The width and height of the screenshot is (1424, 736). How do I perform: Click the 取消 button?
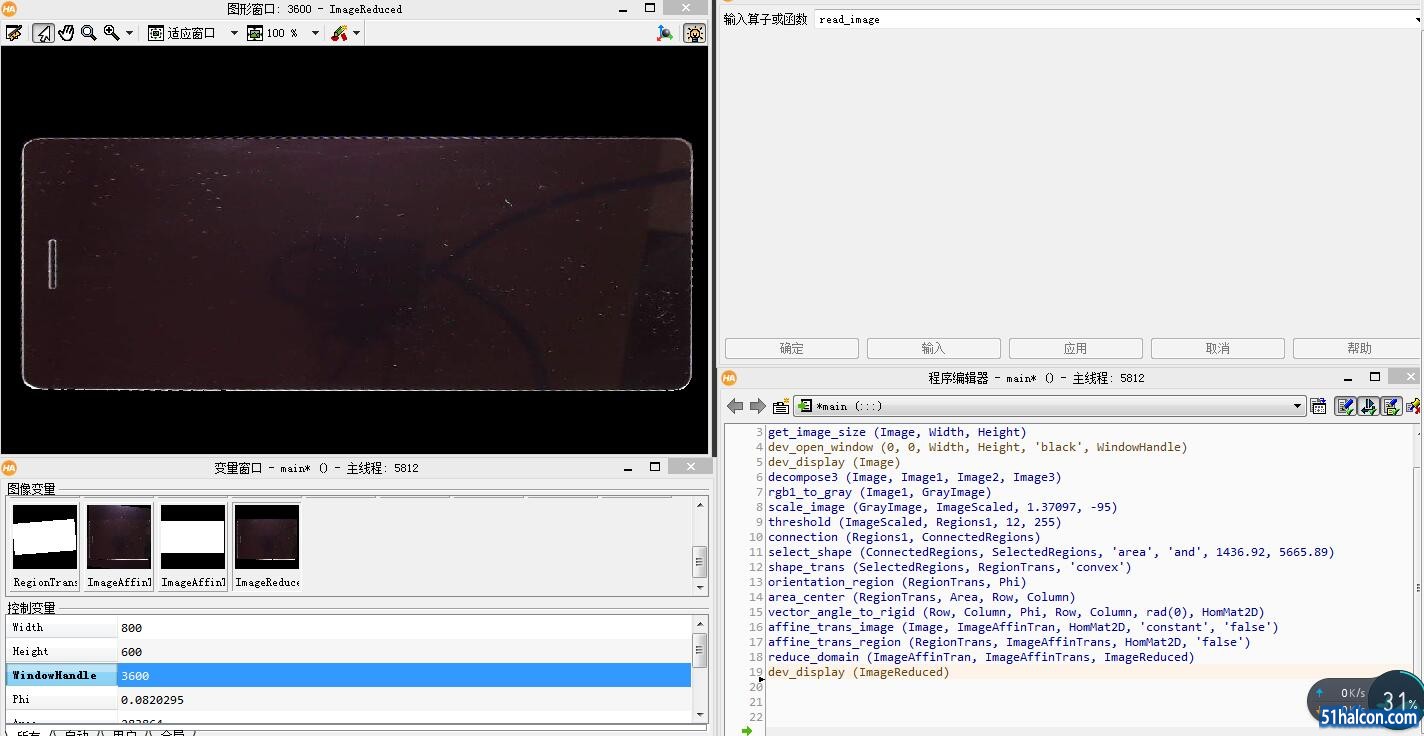1218,348
